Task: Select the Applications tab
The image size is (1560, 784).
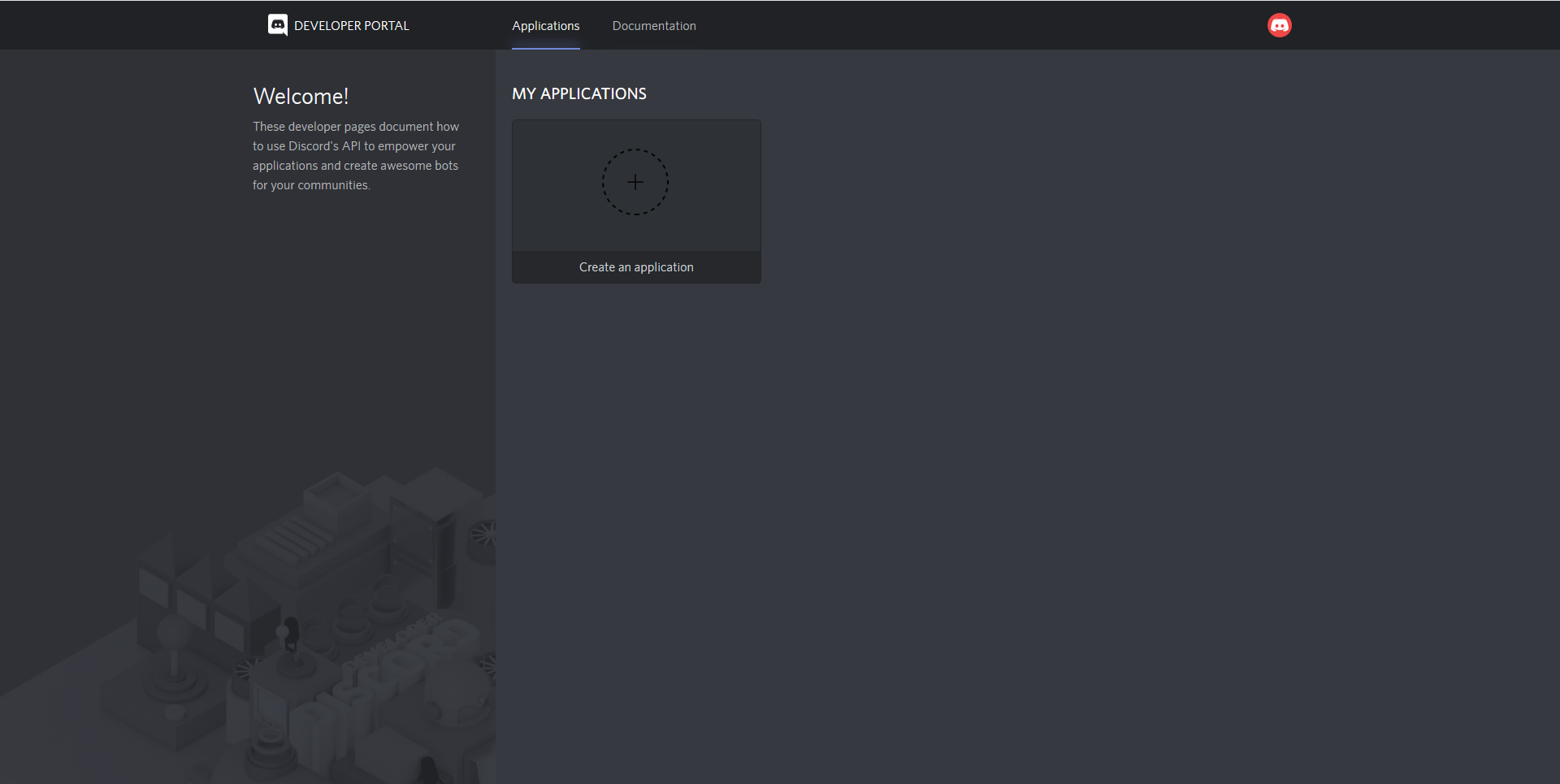Action: 545,25
